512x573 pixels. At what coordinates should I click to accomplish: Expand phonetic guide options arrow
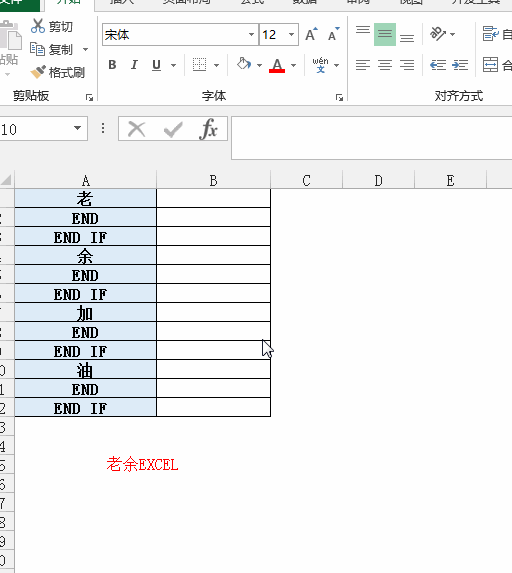coord(337,65)
